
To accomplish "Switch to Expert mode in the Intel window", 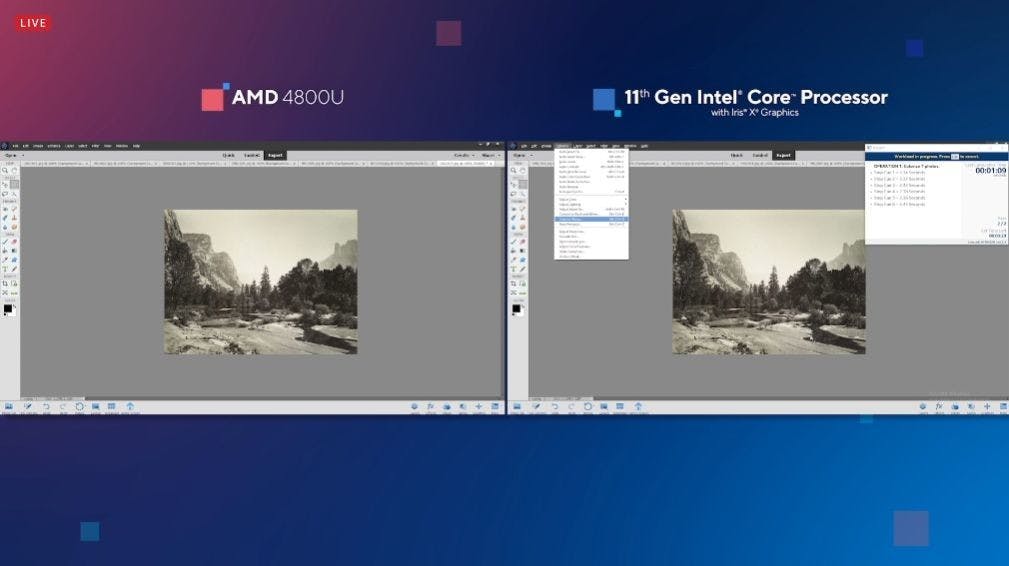I will tap(783, 155).
